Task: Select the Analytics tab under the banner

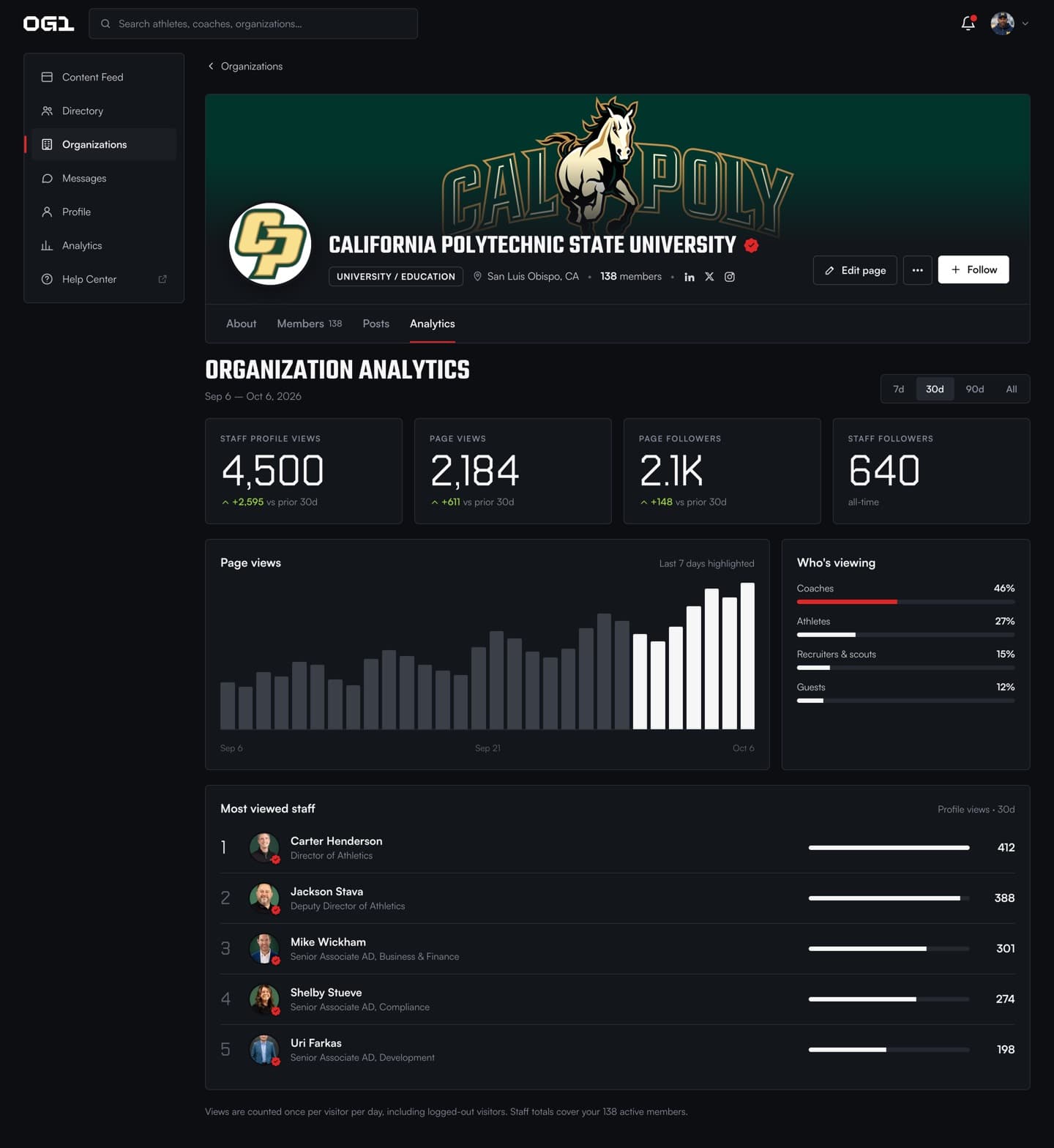Action: (433, 324)
